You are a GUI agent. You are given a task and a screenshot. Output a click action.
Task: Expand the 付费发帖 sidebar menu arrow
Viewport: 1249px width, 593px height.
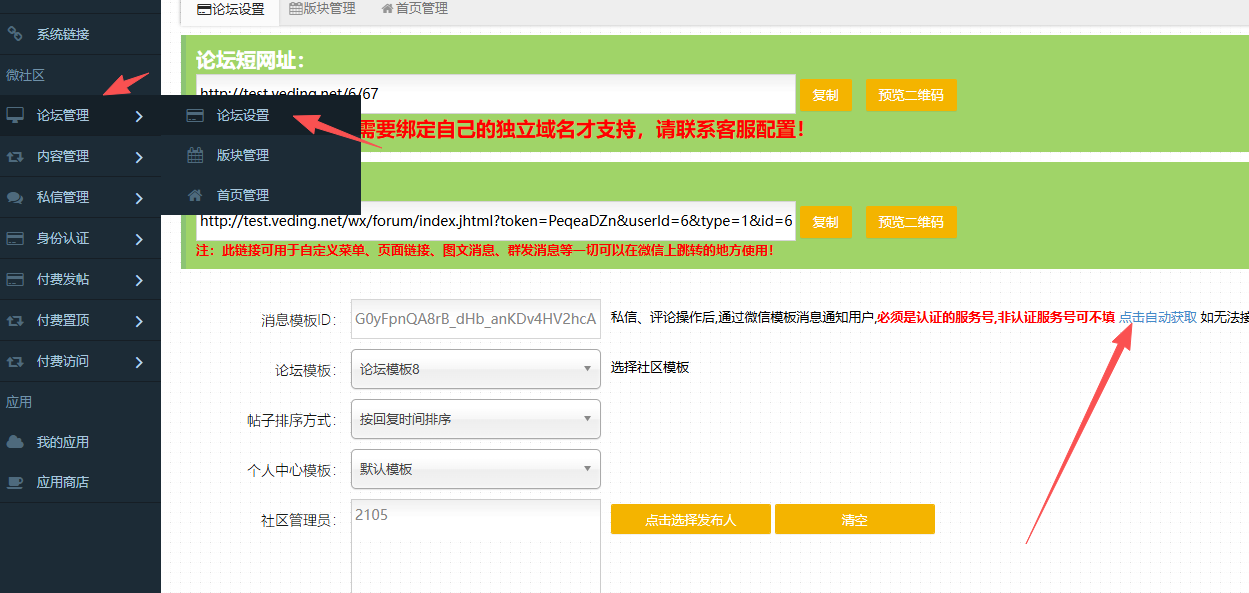[139, 280]
